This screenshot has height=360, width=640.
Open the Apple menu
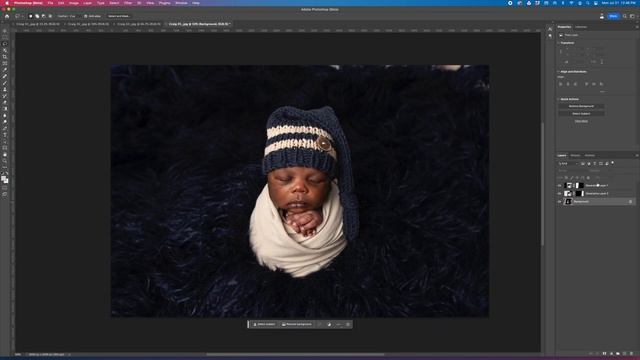(6, 3)
